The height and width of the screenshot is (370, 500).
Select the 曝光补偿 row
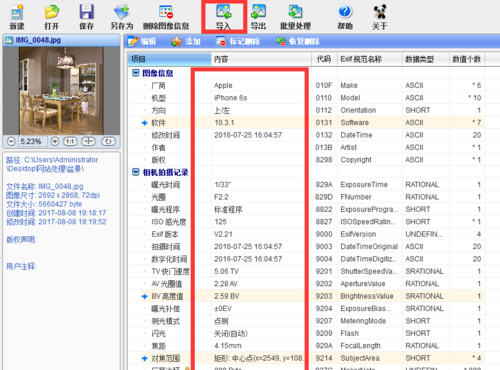tap(307, 308)
